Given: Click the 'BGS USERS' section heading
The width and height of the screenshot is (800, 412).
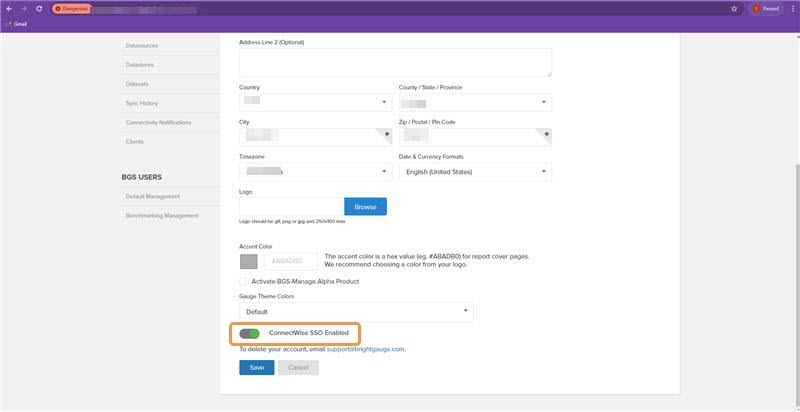Looking at the screenshot, I should click(x=142, y=177).
